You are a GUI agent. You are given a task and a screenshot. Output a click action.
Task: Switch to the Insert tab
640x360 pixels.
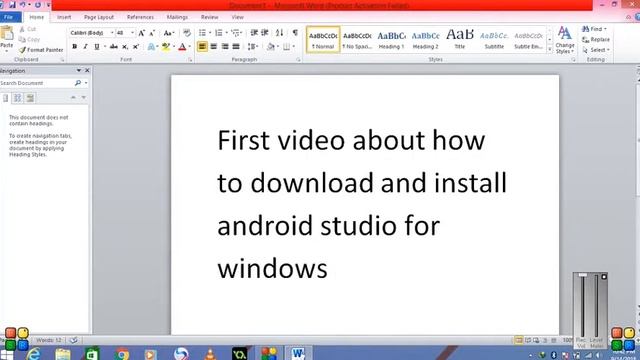64,17
